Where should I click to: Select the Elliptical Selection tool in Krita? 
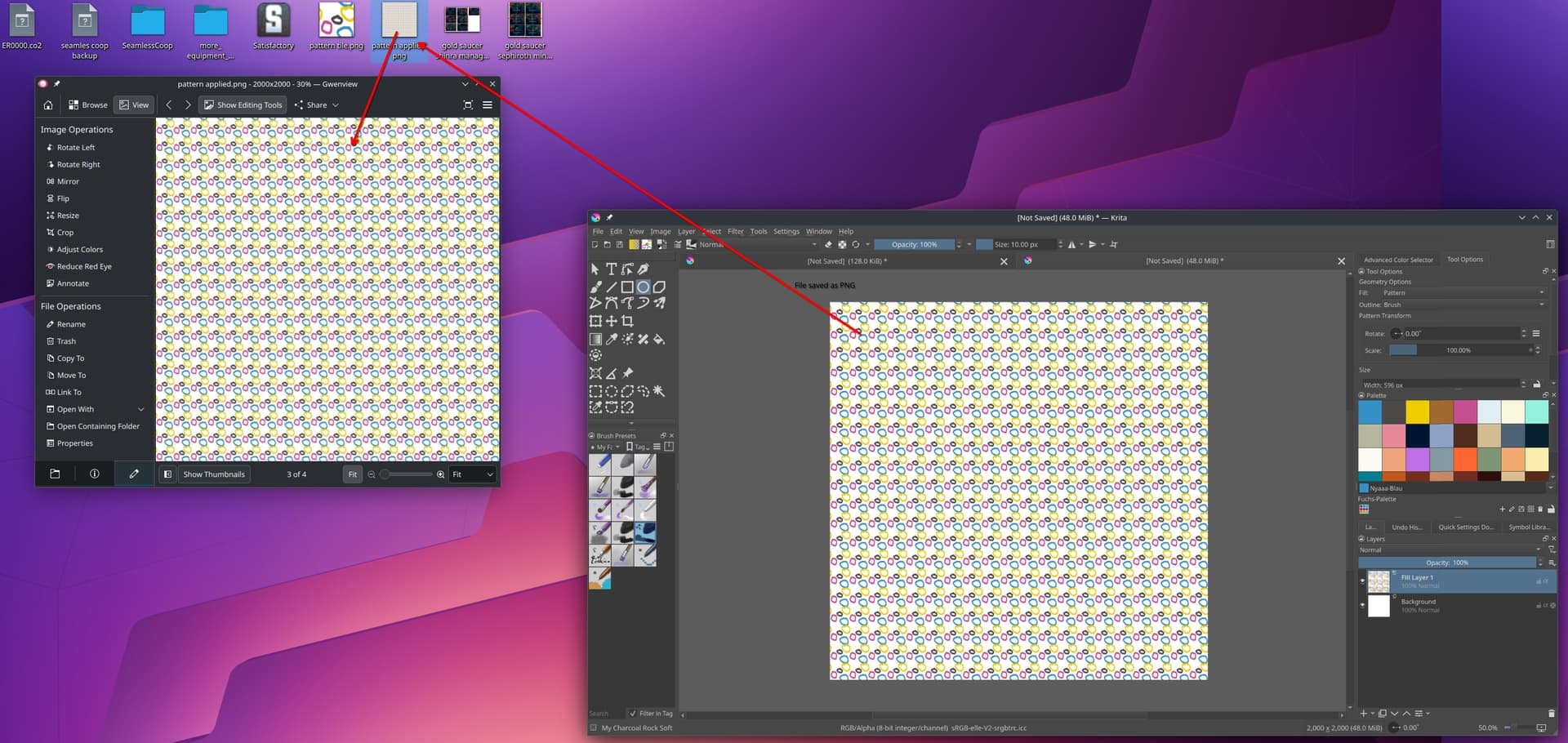611,391
